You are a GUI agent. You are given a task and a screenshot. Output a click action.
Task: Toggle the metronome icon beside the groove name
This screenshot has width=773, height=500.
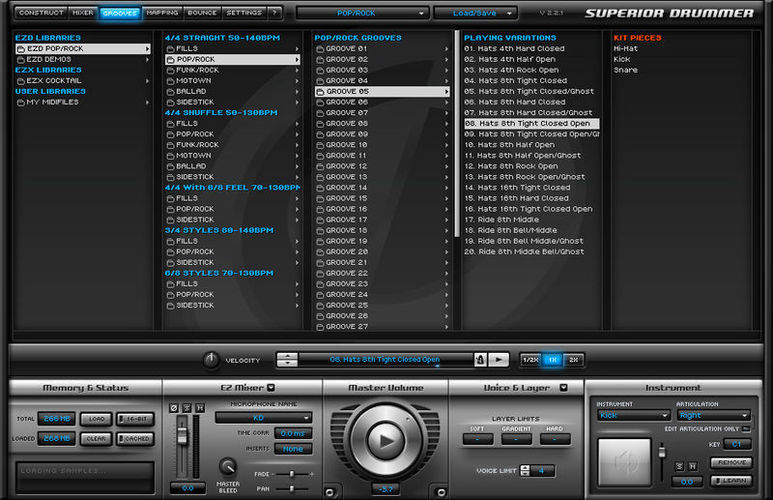coord(480,359)
